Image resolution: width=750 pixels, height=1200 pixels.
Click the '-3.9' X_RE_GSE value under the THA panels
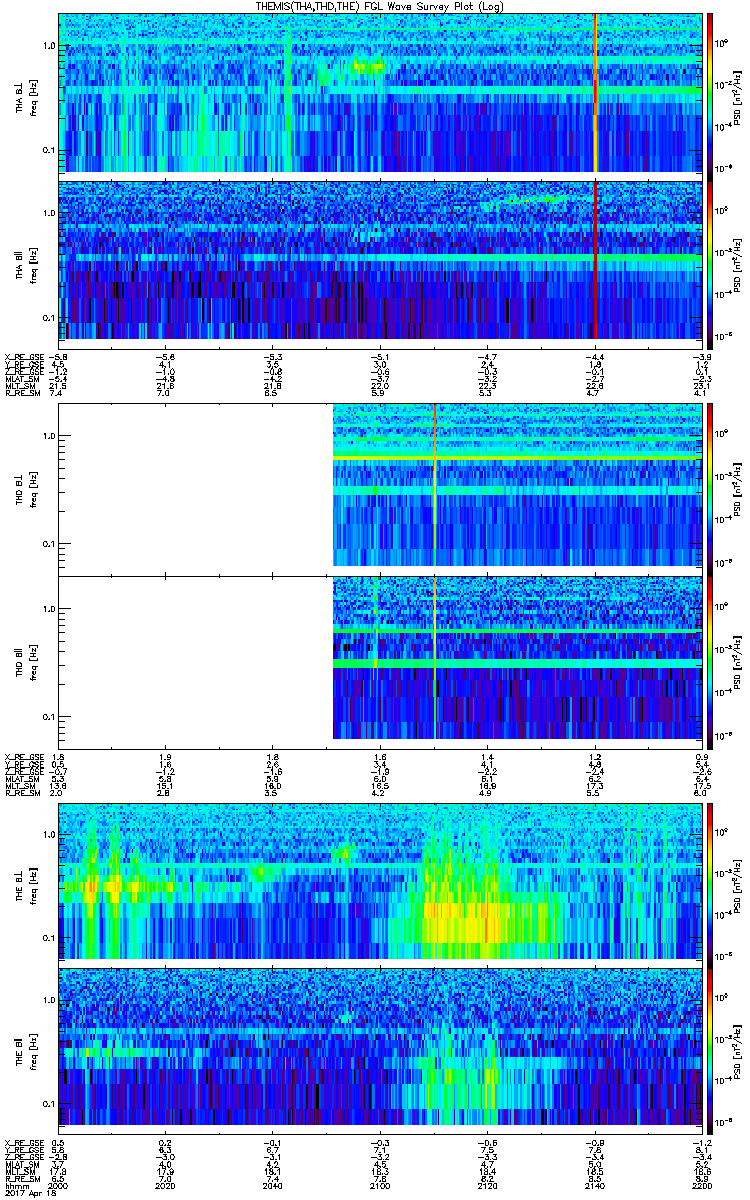(702, 356)
